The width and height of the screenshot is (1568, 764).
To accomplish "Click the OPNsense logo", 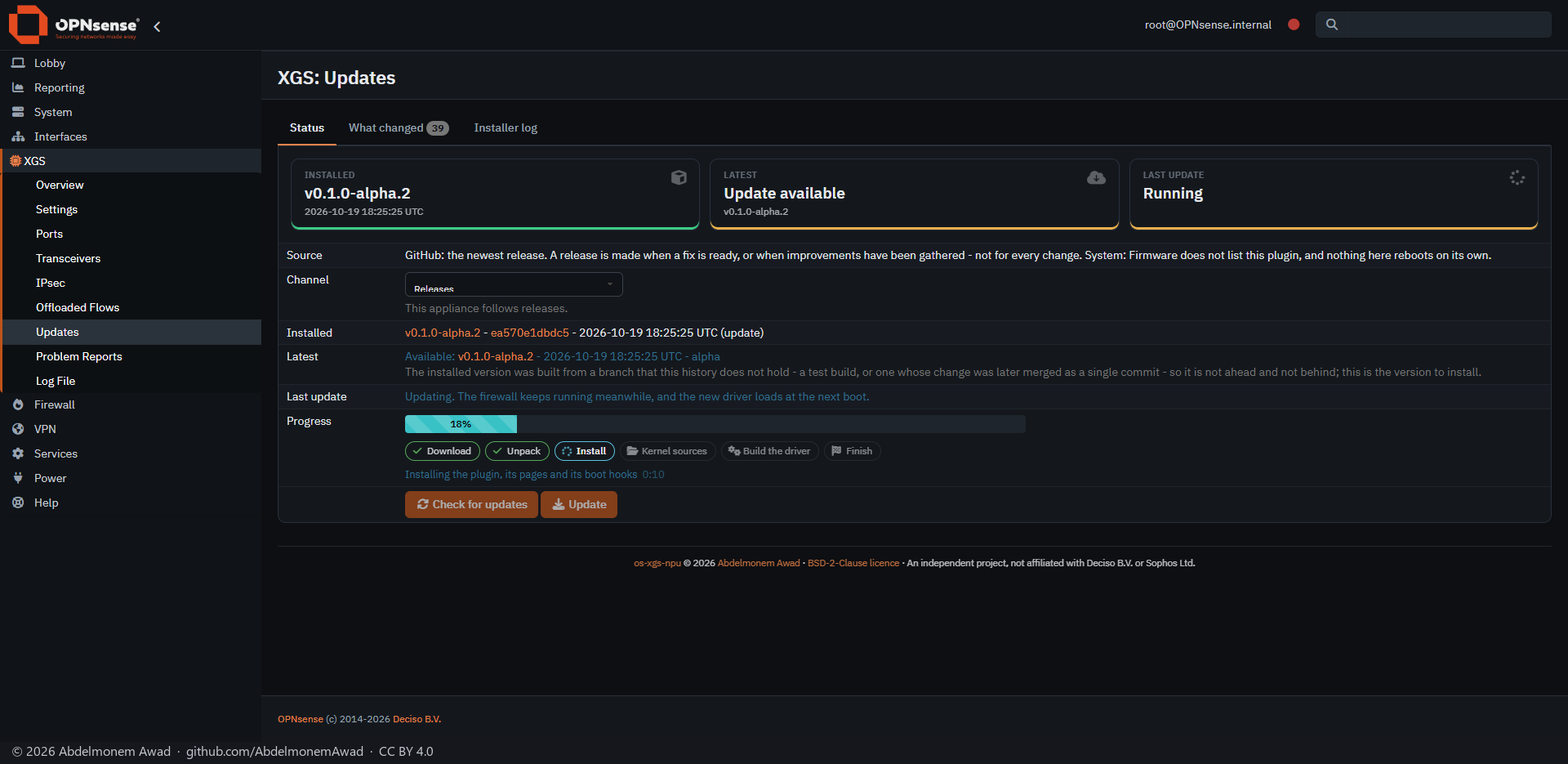I will pos(73,25).
